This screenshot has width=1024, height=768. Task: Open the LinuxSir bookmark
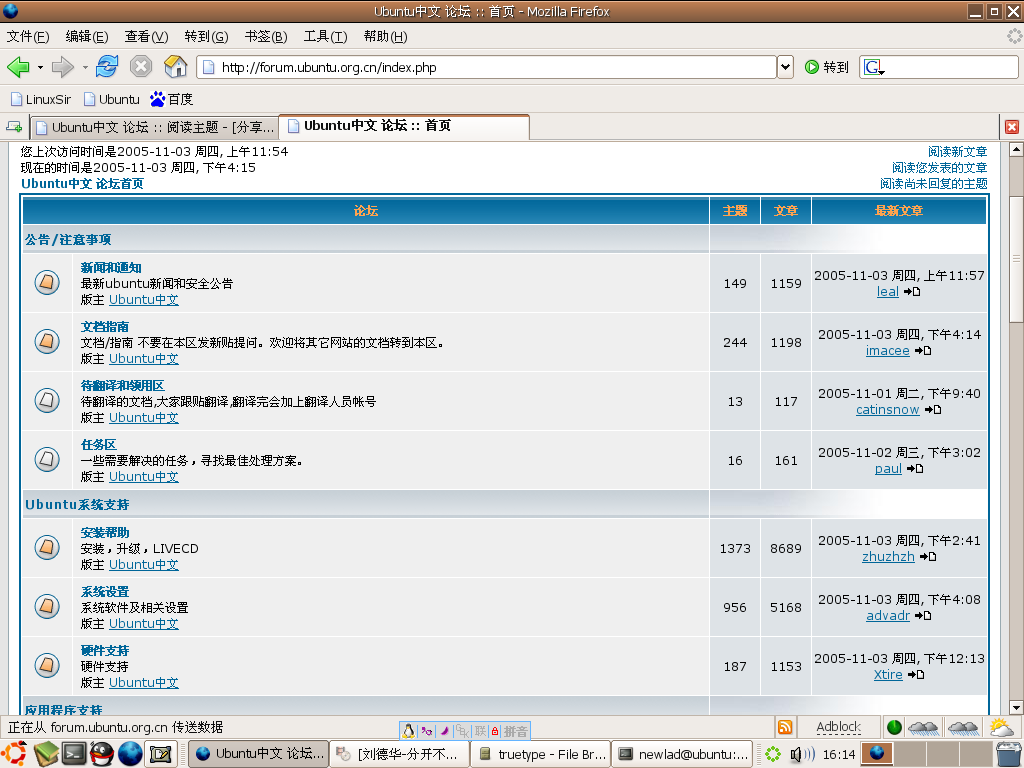coord(41,99)
